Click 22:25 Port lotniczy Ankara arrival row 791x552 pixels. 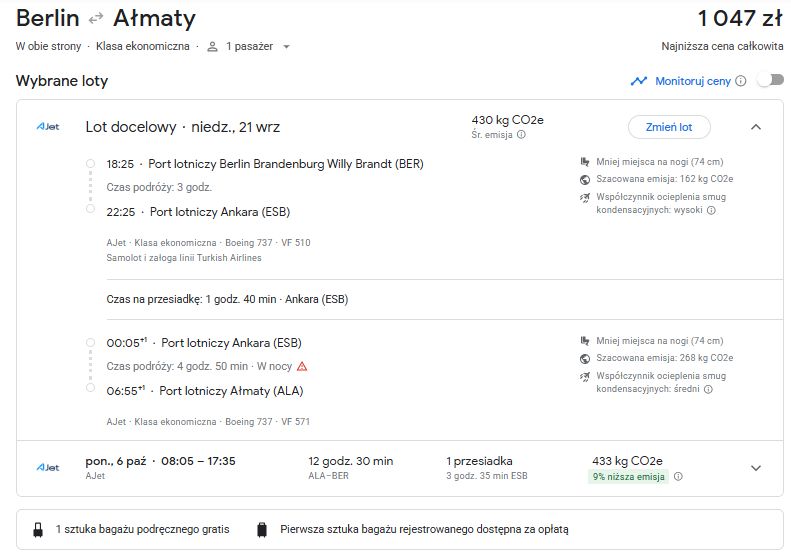pyautogui.click(x=198, y=212)
